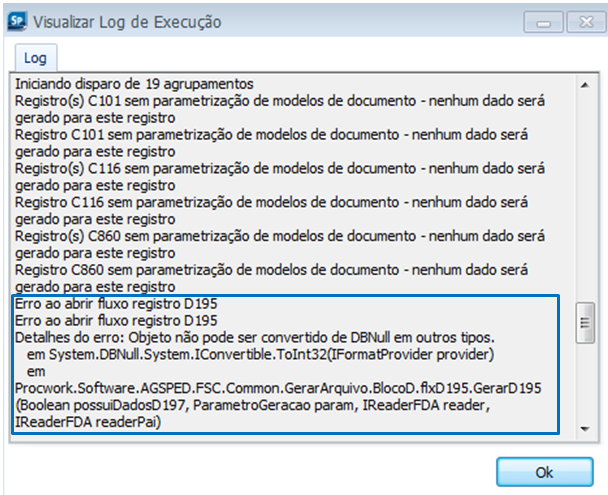Screen dimensions: 608x495
Task: Click the scrollbar down arrow
Action: point(587,430)
